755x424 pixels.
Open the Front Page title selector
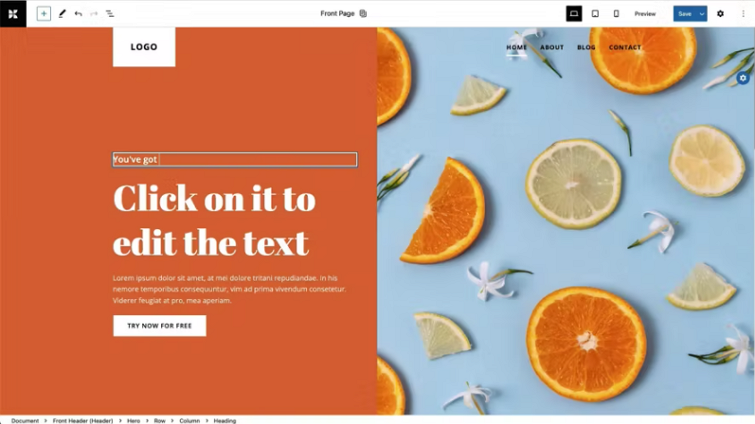[x=338, y=13]
